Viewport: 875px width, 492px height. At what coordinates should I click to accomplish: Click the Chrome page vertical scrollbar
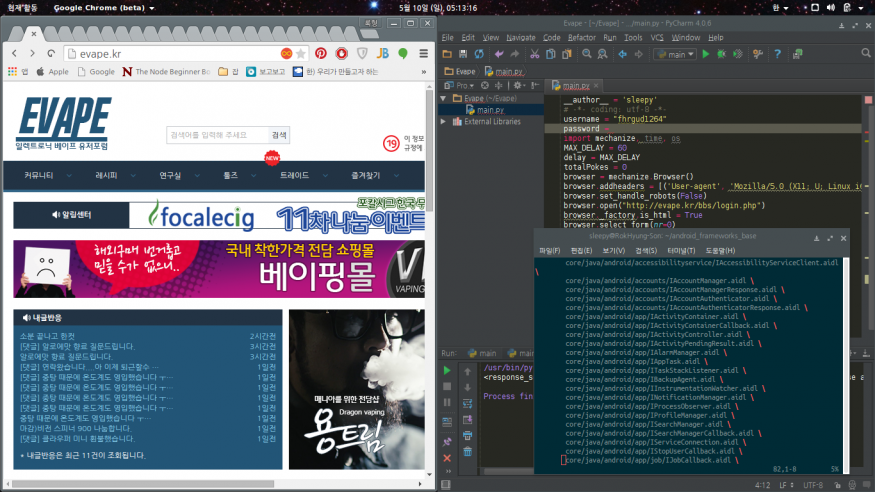click(429, 149)
